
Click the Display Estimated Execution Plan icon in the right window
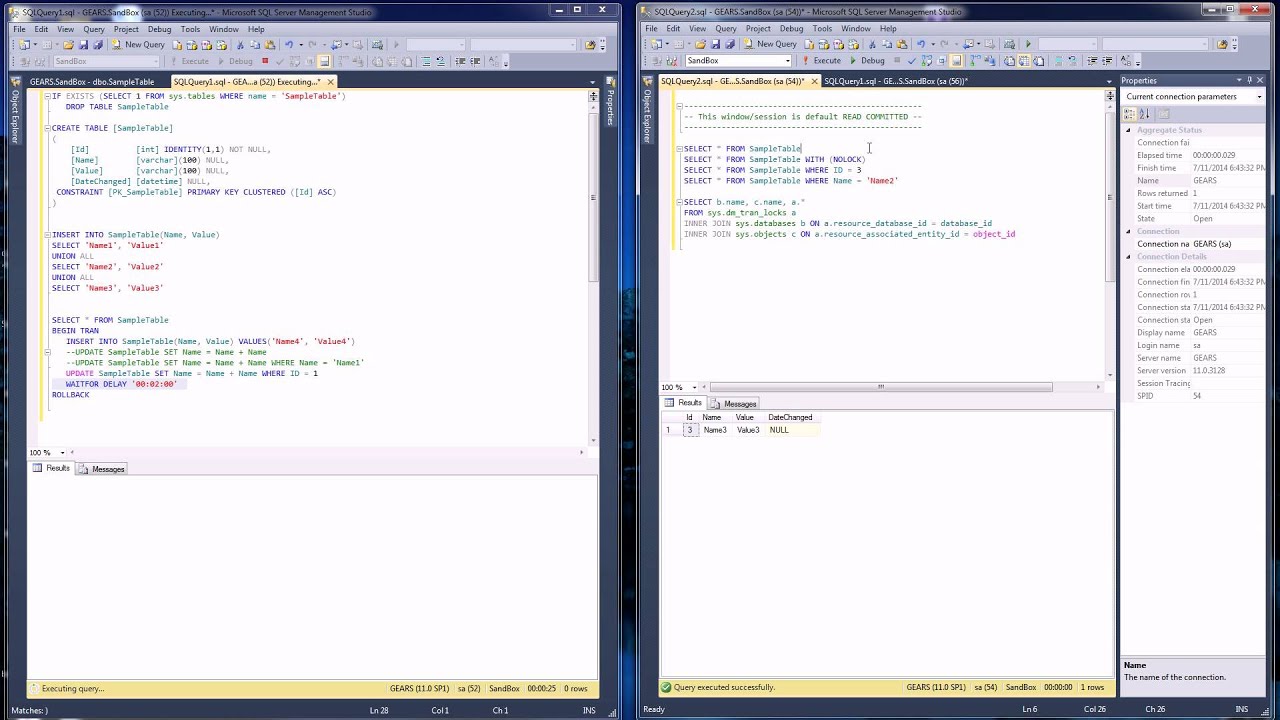click(926, 60)
